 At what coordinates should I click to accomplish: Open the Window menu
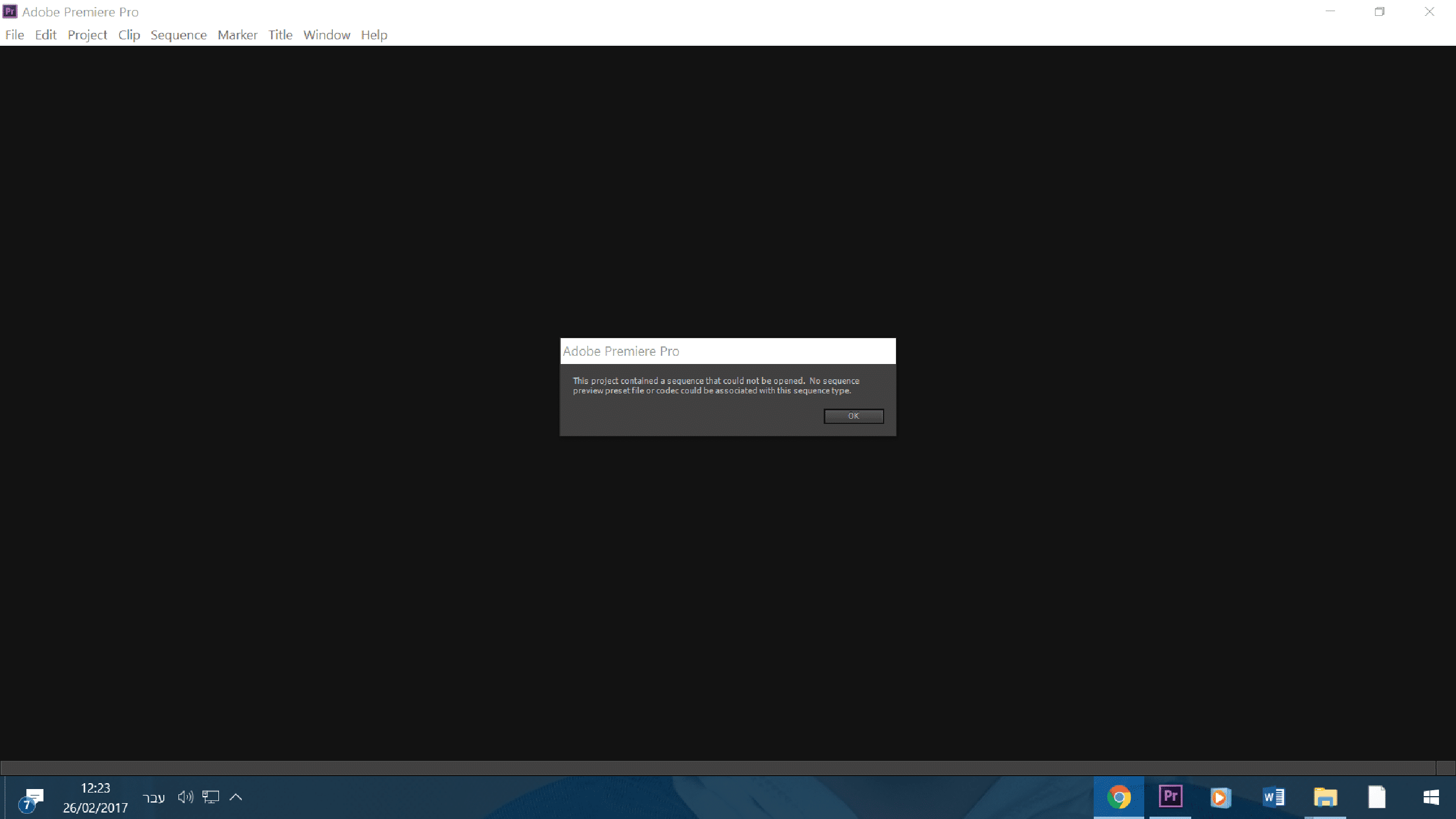[x=326, y=35]
